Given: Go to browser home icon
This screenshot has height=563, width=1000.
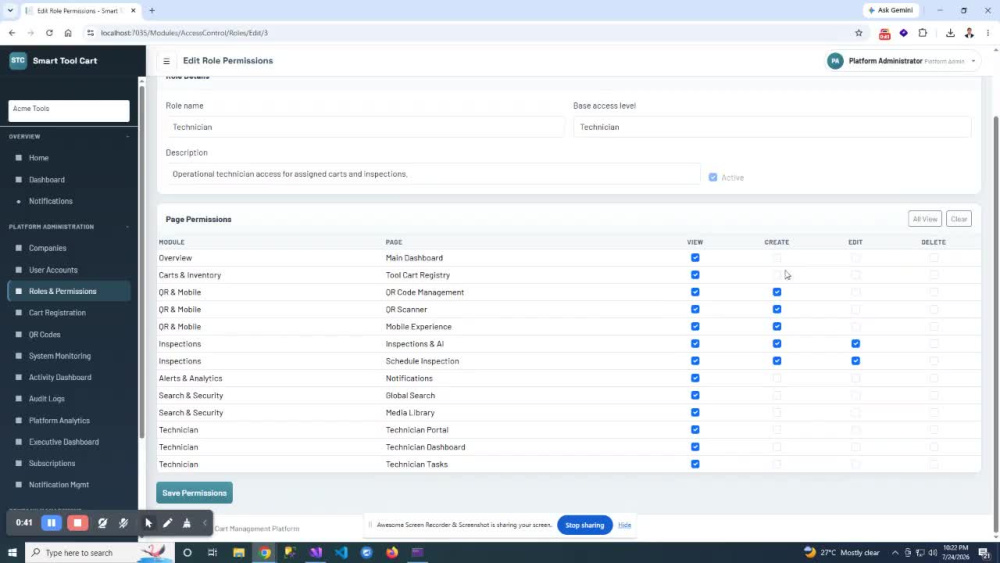Looking at the screenshot, I should (x=68, y=33).
